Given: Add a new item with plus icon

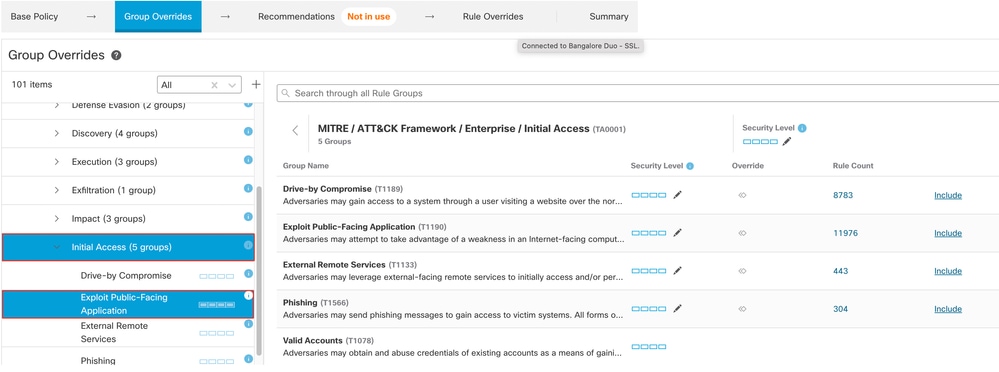Looking at the screenshot, I should pos(256,84).
